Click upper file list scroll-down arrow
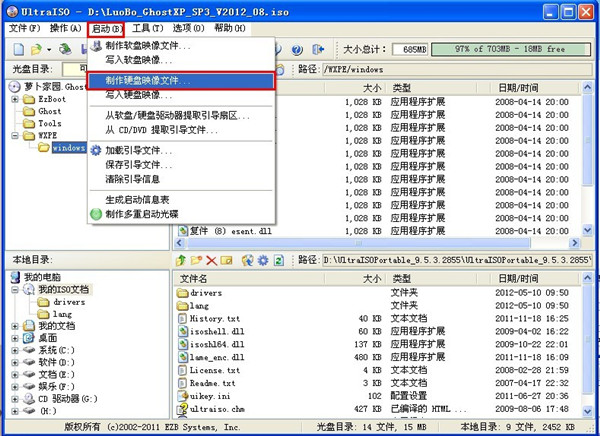The height and width of the screenshot is (436, 600). tap(587, 230)
